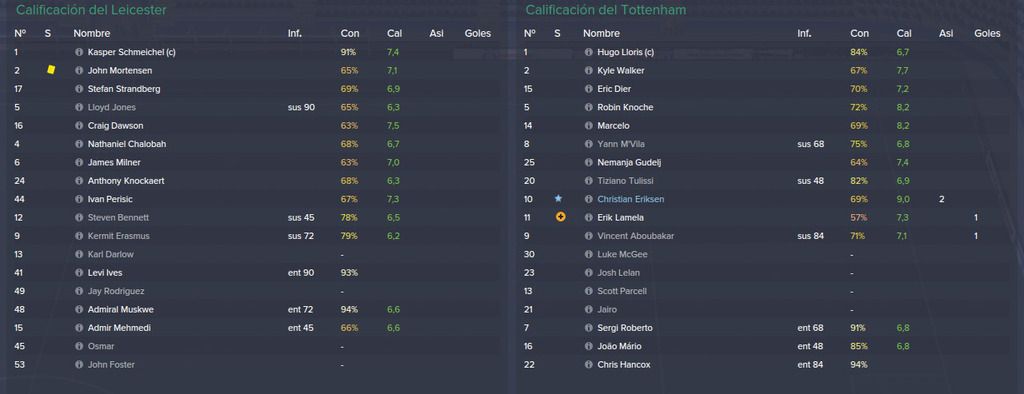Open info icon beside Hugo Lloris
This screenshot has width=1024, height=394.
[x=588, y=52]
